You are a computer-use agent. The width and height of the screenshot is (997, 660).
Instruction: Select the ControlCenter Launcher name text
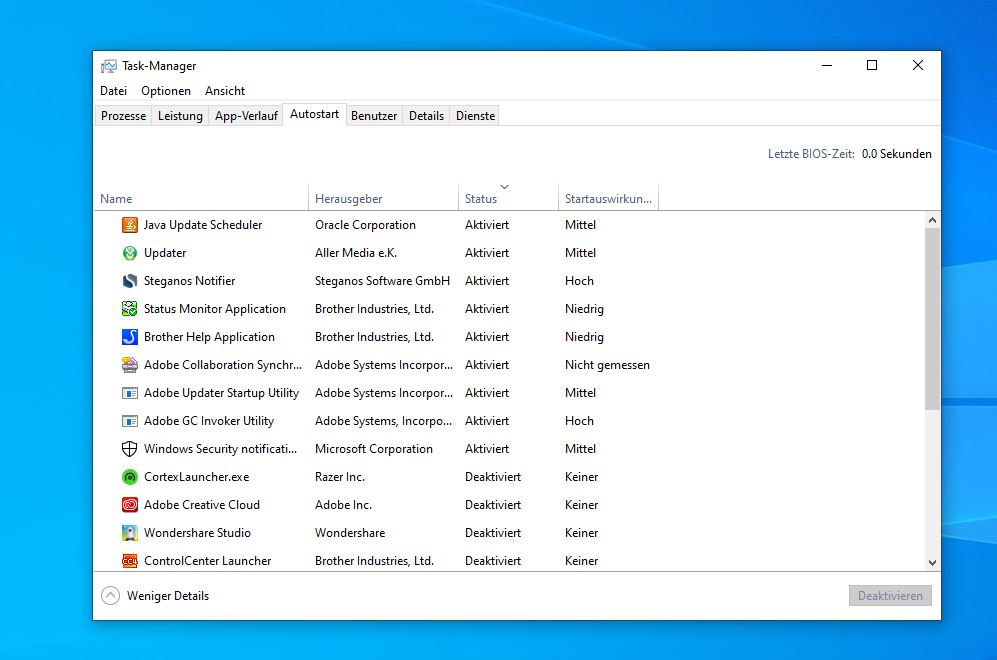tap(207, 561)
